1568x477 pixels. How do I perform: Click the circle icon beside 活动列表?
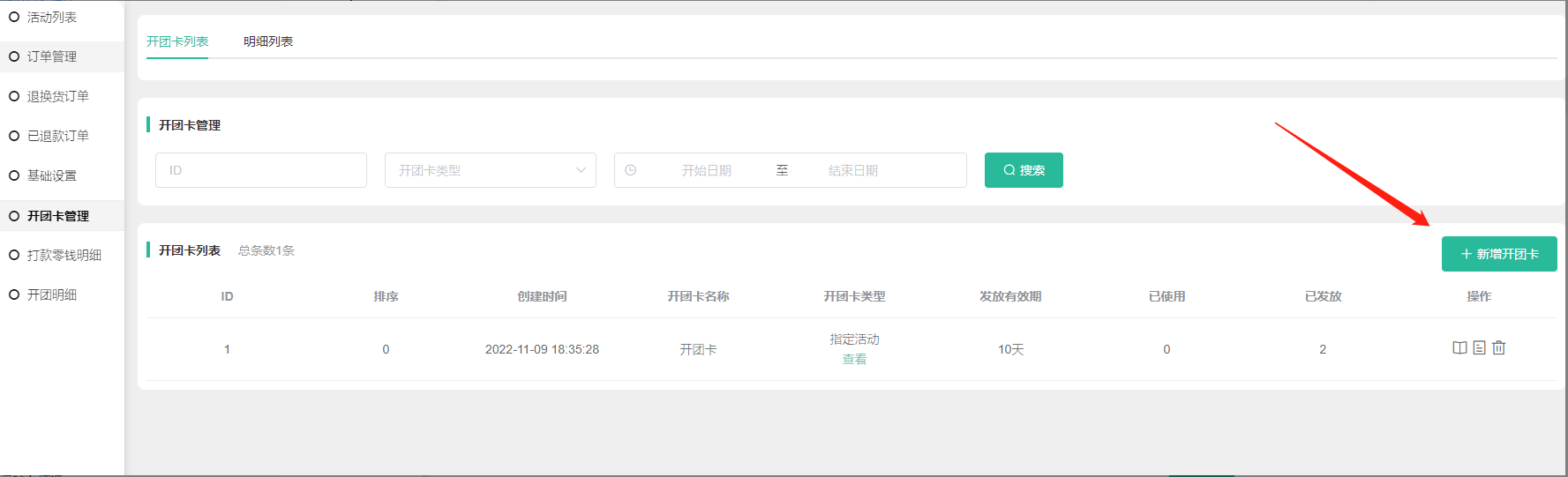click(14, 17)
